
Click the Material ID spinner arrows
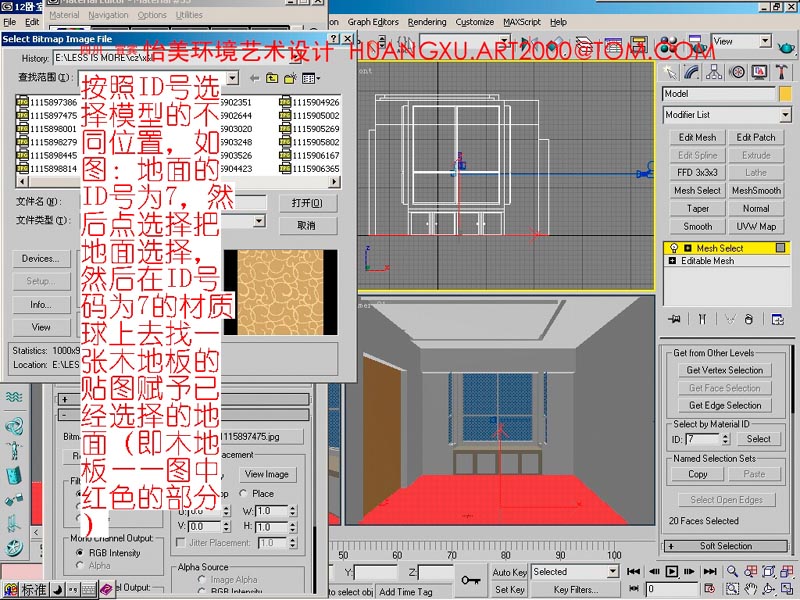pyautogui.click(x=726, y=439)
